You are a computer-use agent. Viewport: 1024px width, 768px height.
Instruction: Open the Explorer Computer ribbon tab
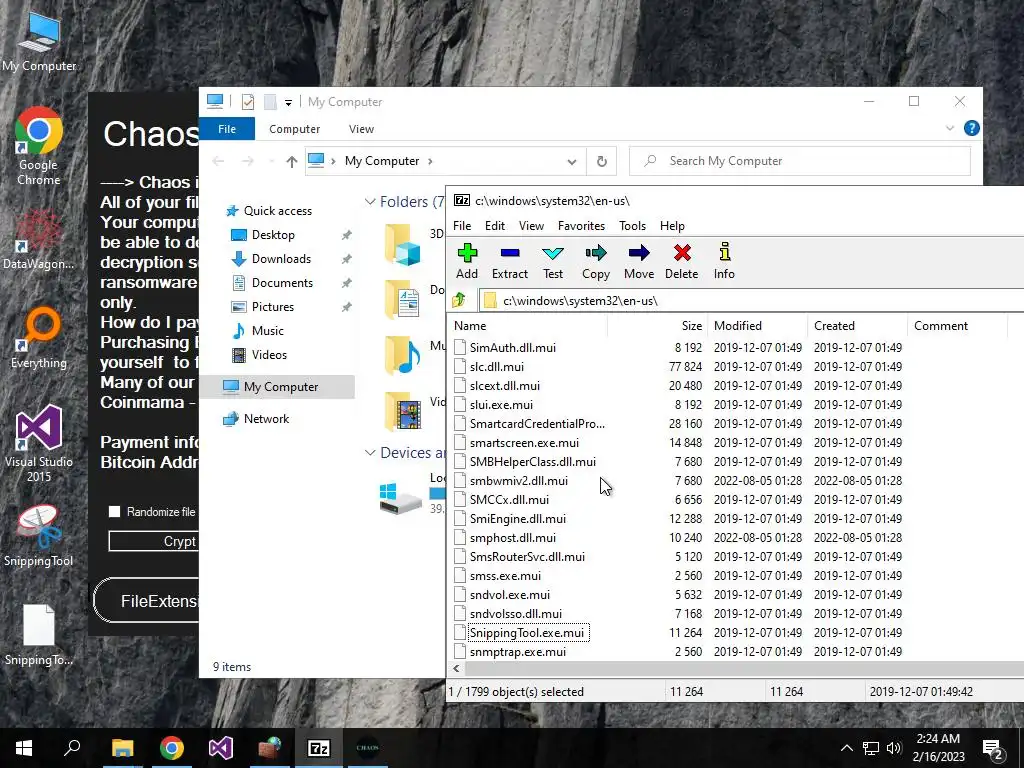click(295, 129)
